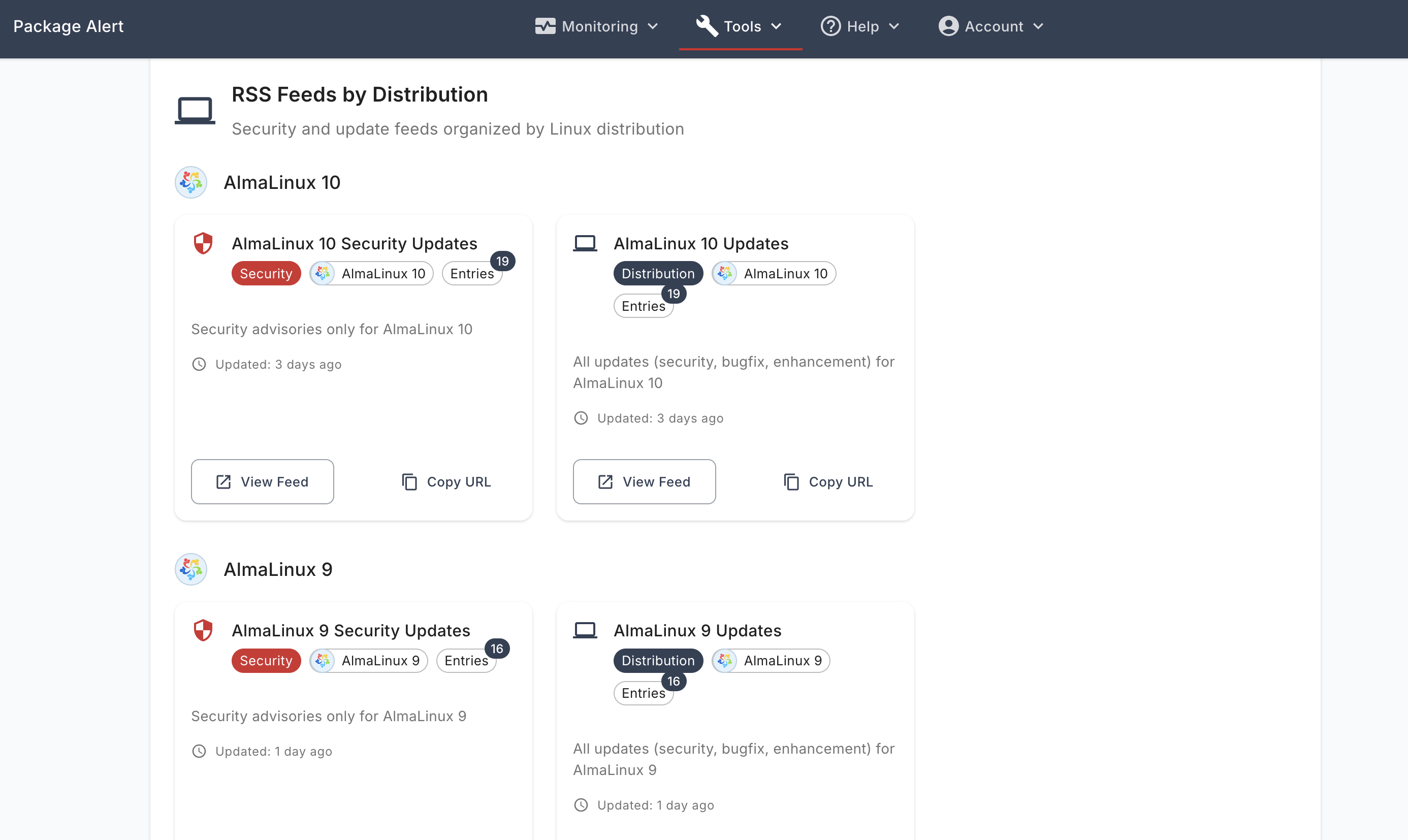Viewport: 1408px width, 840px height.
Task: View Feed for AlmaLinux 10 Security Updates
Action: pyautogui.click(x=262, y=481)
